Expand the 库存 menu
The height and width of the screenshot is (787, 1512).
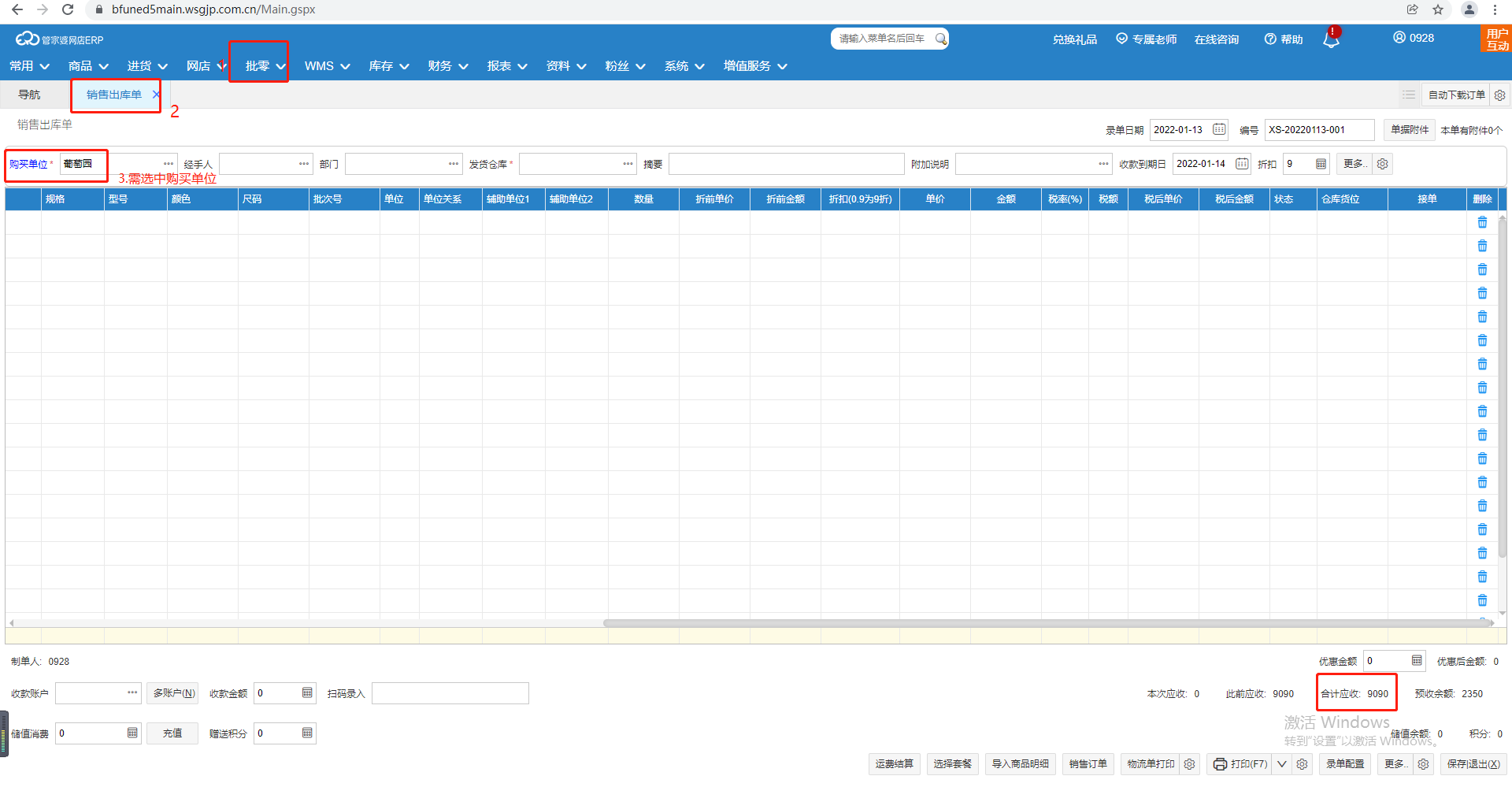(388, 66)
